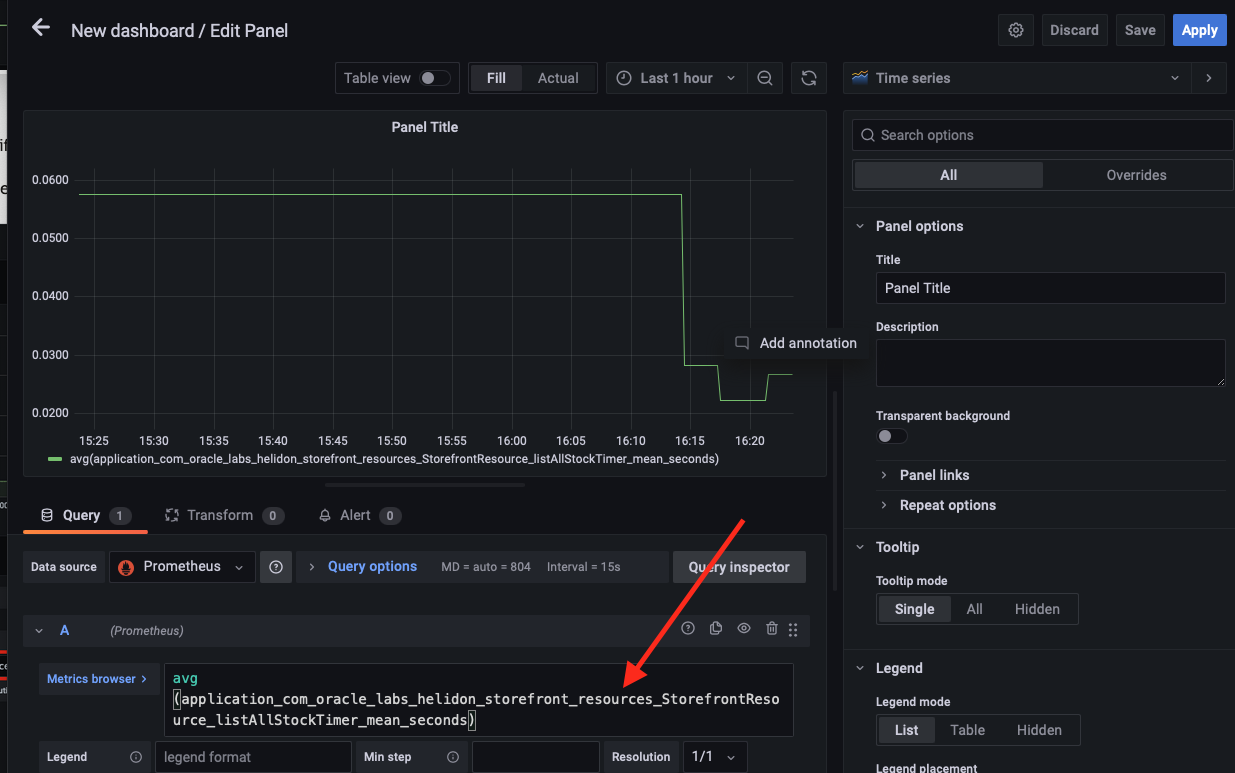This screenshot has width=1235, height=773.
Task: Expand Query options section
Action: tap(372, 567)
